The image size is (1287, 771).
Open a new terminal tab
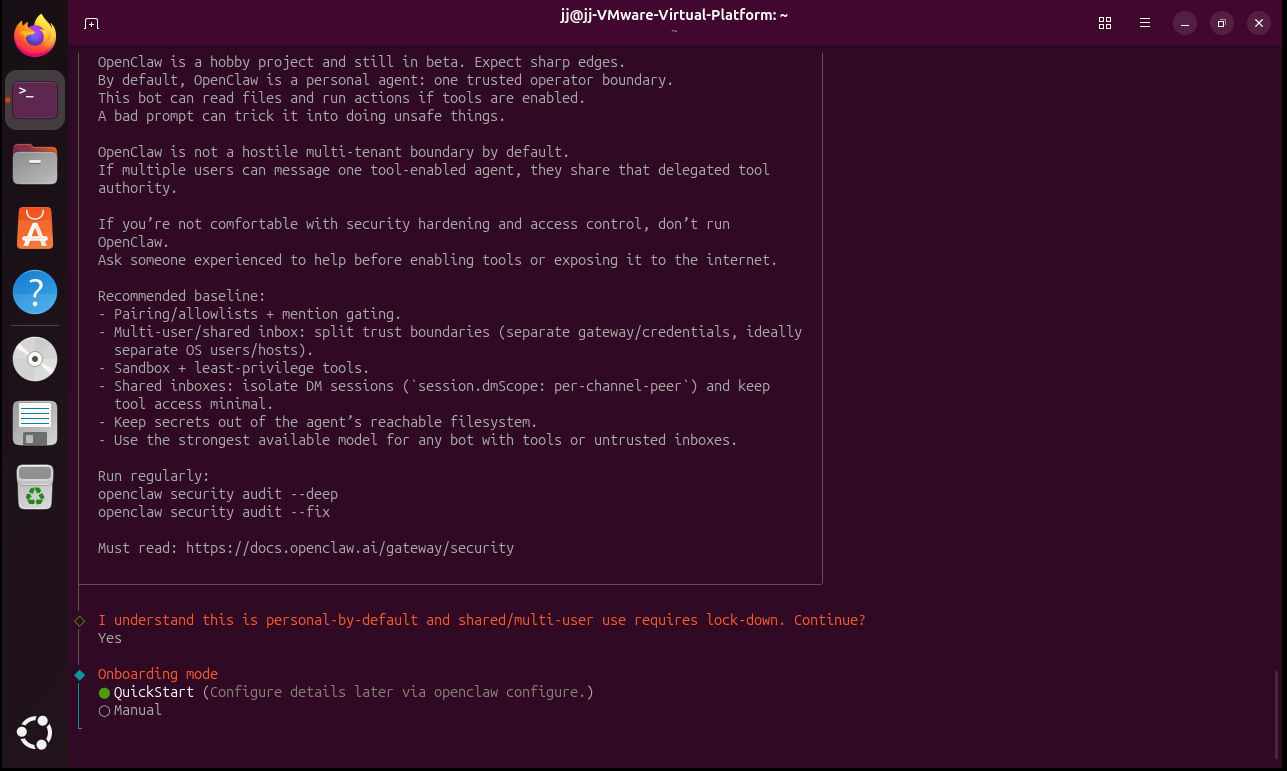[x=91, y=23]
